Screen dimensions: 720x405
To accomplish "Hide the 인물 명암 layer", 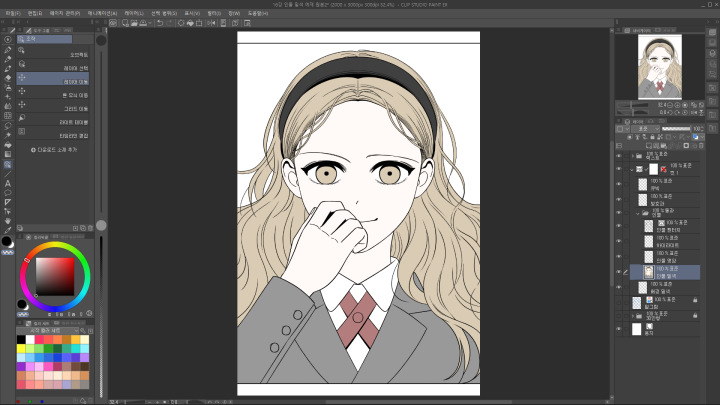I will pyautogui.click(x=619, y=256).
